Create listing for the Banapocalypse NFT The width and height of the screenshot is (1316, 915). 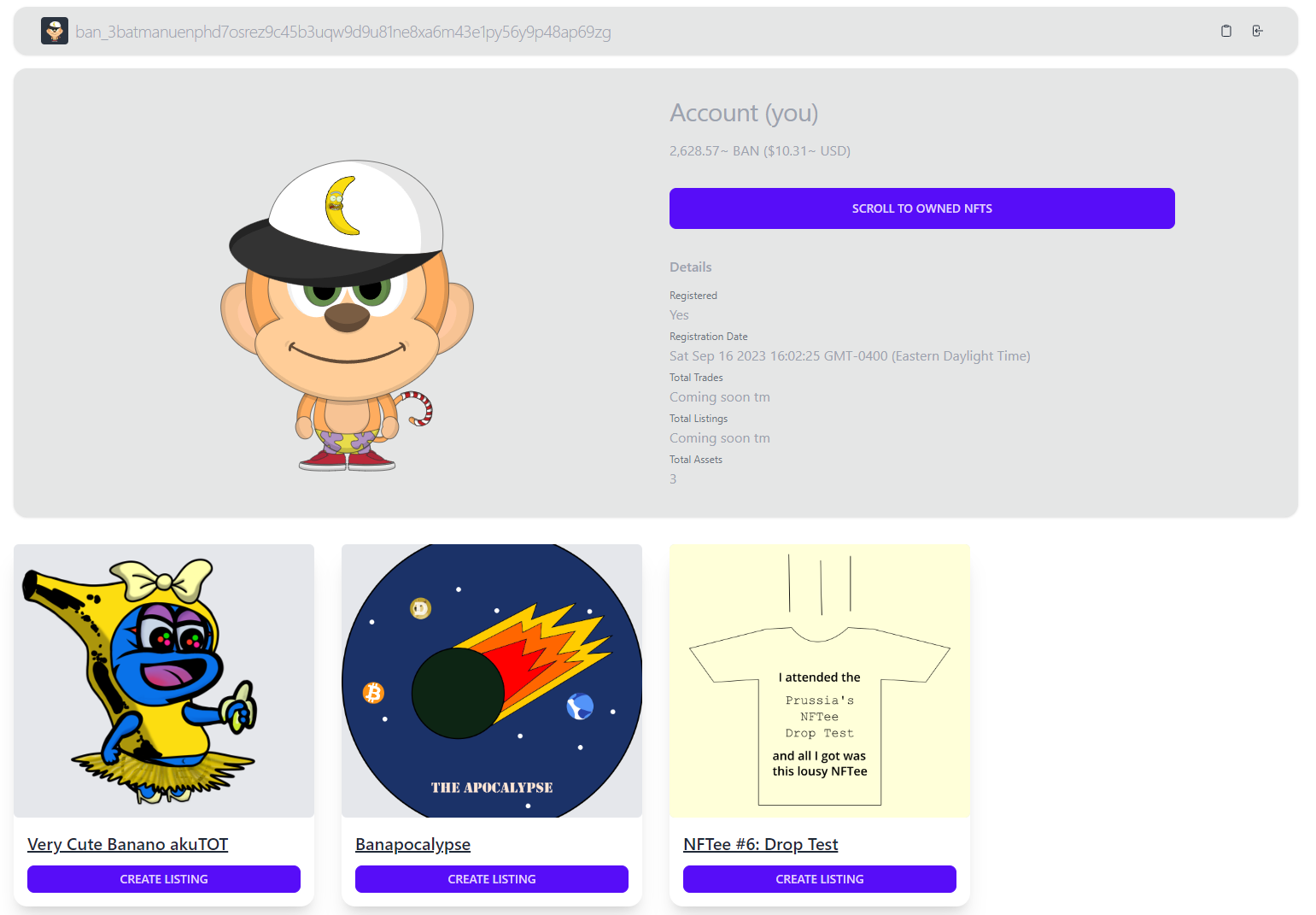pyautogui.click(x=492, y=879)
